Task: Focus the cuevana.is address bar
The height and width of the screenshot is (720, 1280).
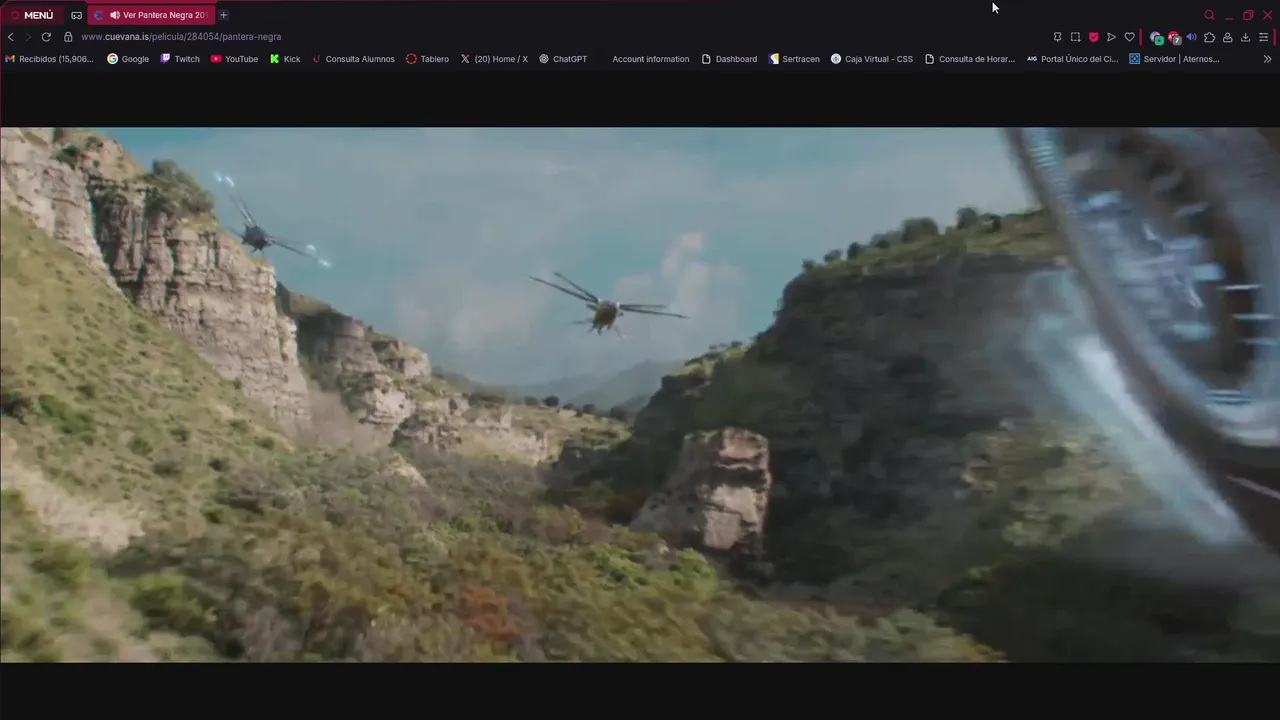Action: pyautogui.click(x=181, y=37)
